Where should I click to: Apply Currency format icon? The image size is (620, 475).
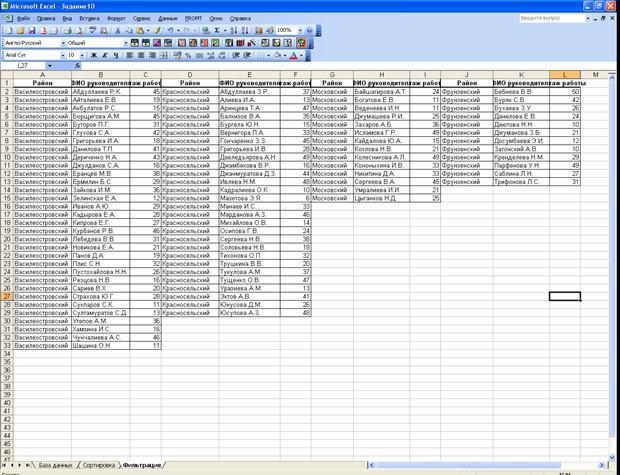click(x=177, y=55)
